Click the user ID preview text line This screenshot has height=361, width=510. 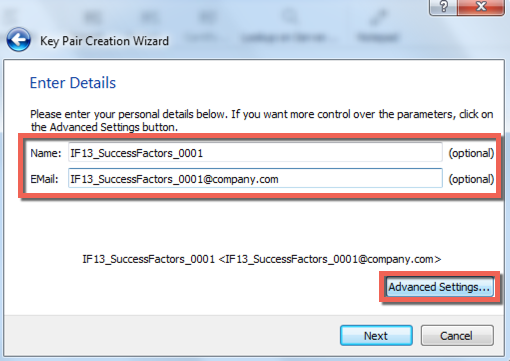point(262,259)
